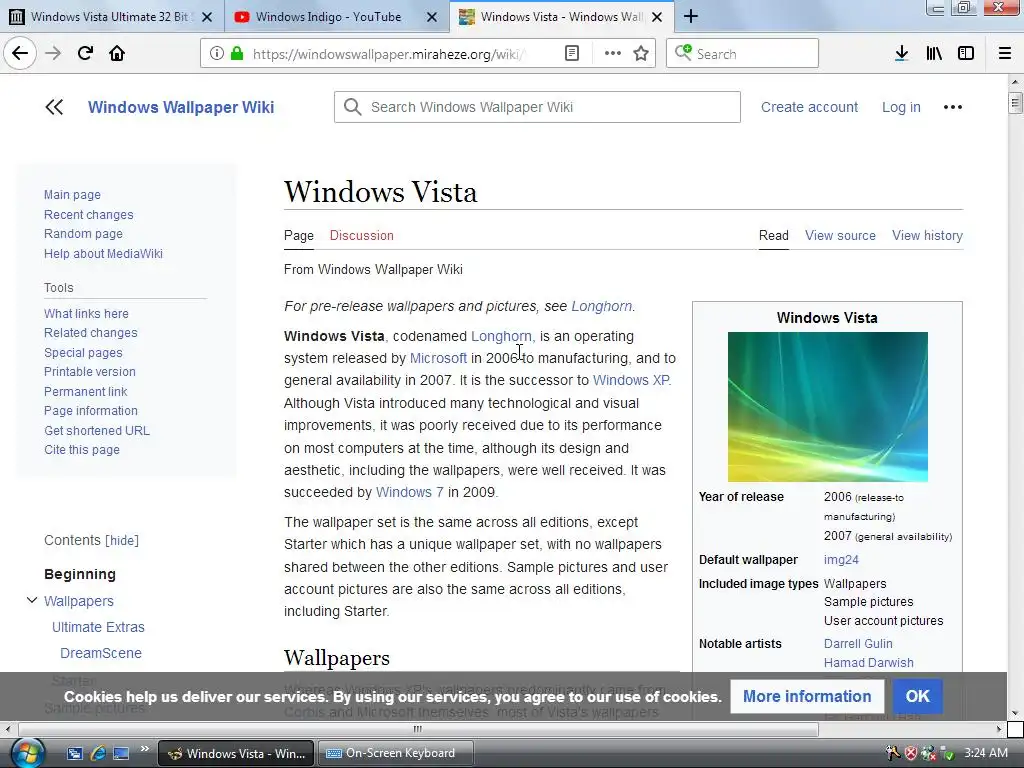Click the Windows Vista infobox wallpaper thumbnail
Screen dimensions: 1024x768
coord(827,407)
